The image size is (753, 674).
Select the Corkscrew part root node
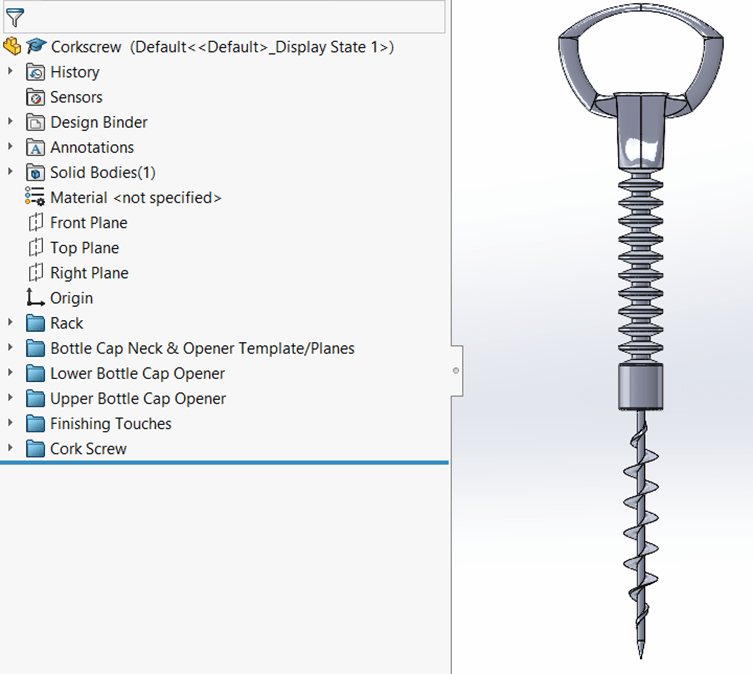(x=86, y=47)
